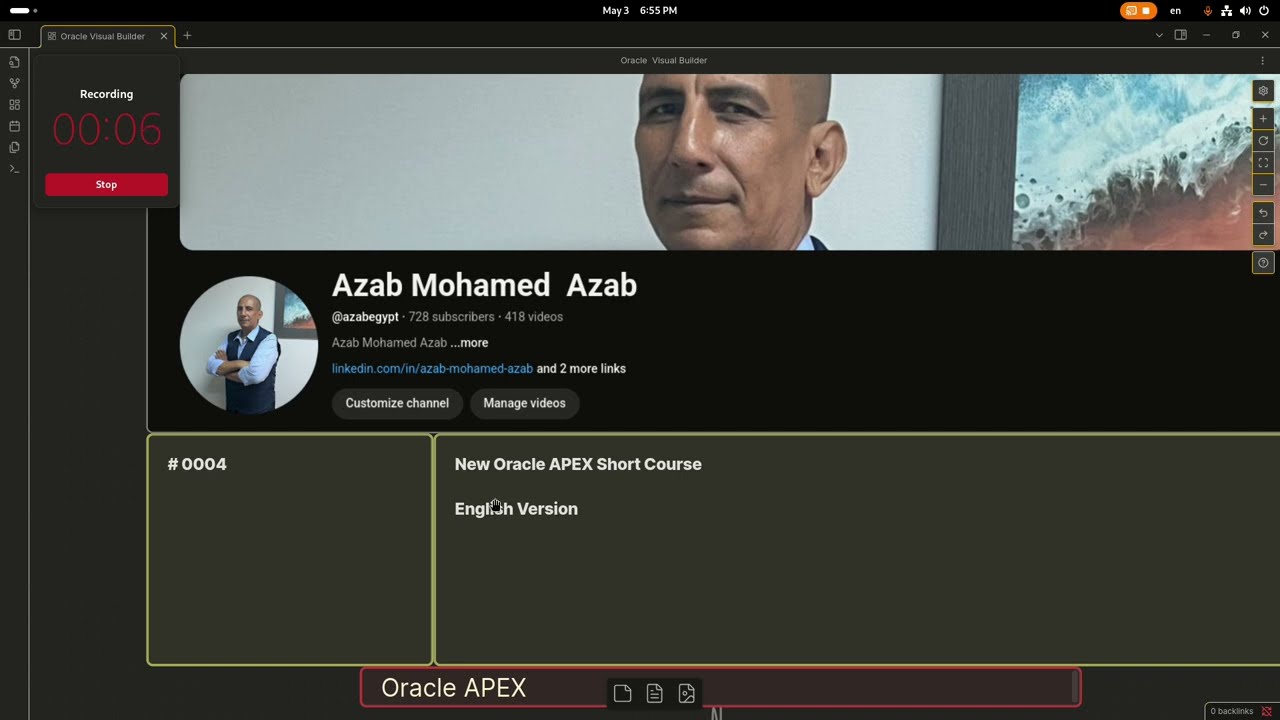Zoom in on the canvas
1280x720 pixels.
pyautogui.click(x=1263, y=119)
